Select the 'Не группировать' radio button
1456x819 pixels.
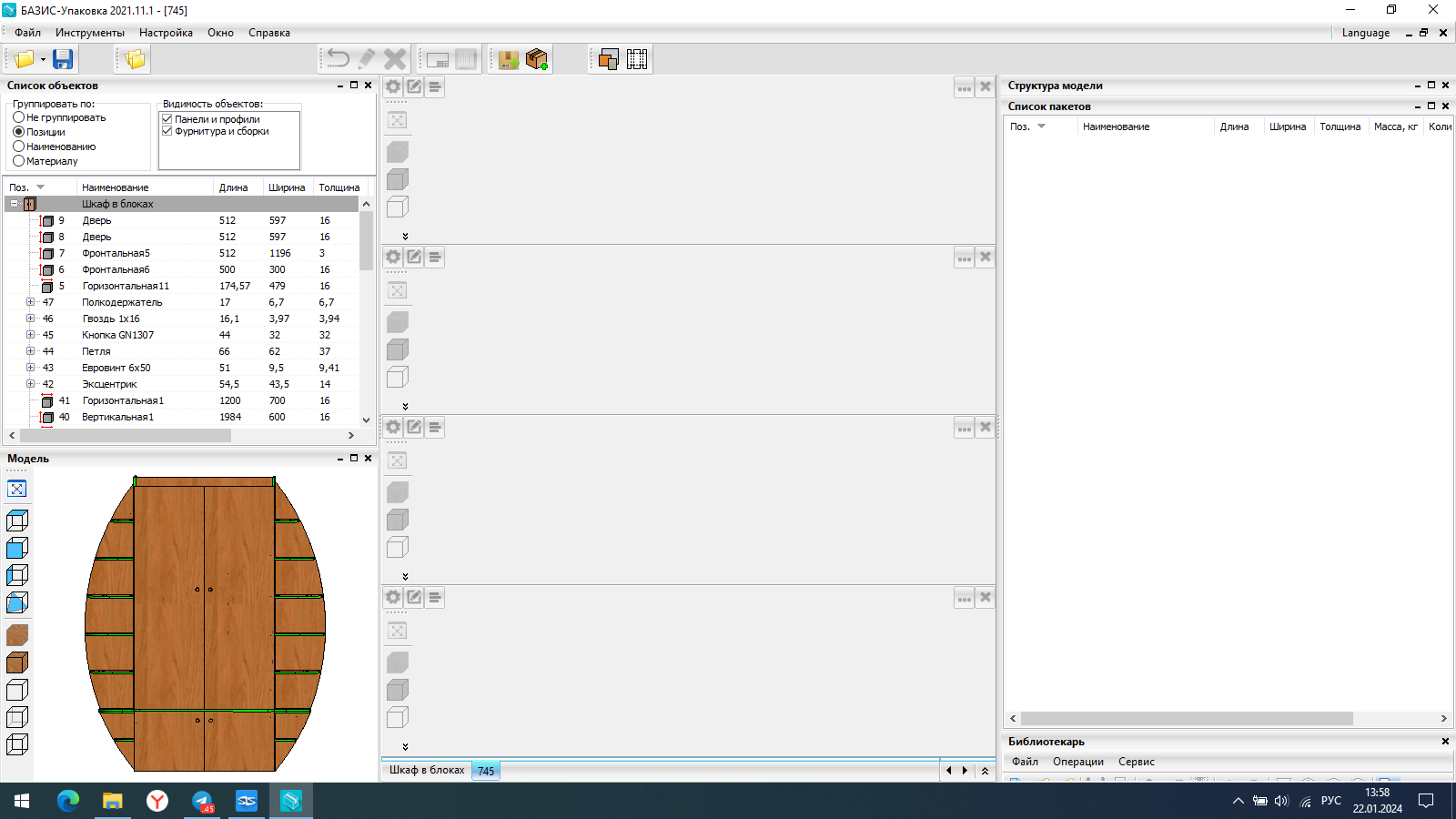(x=19, y=117)
